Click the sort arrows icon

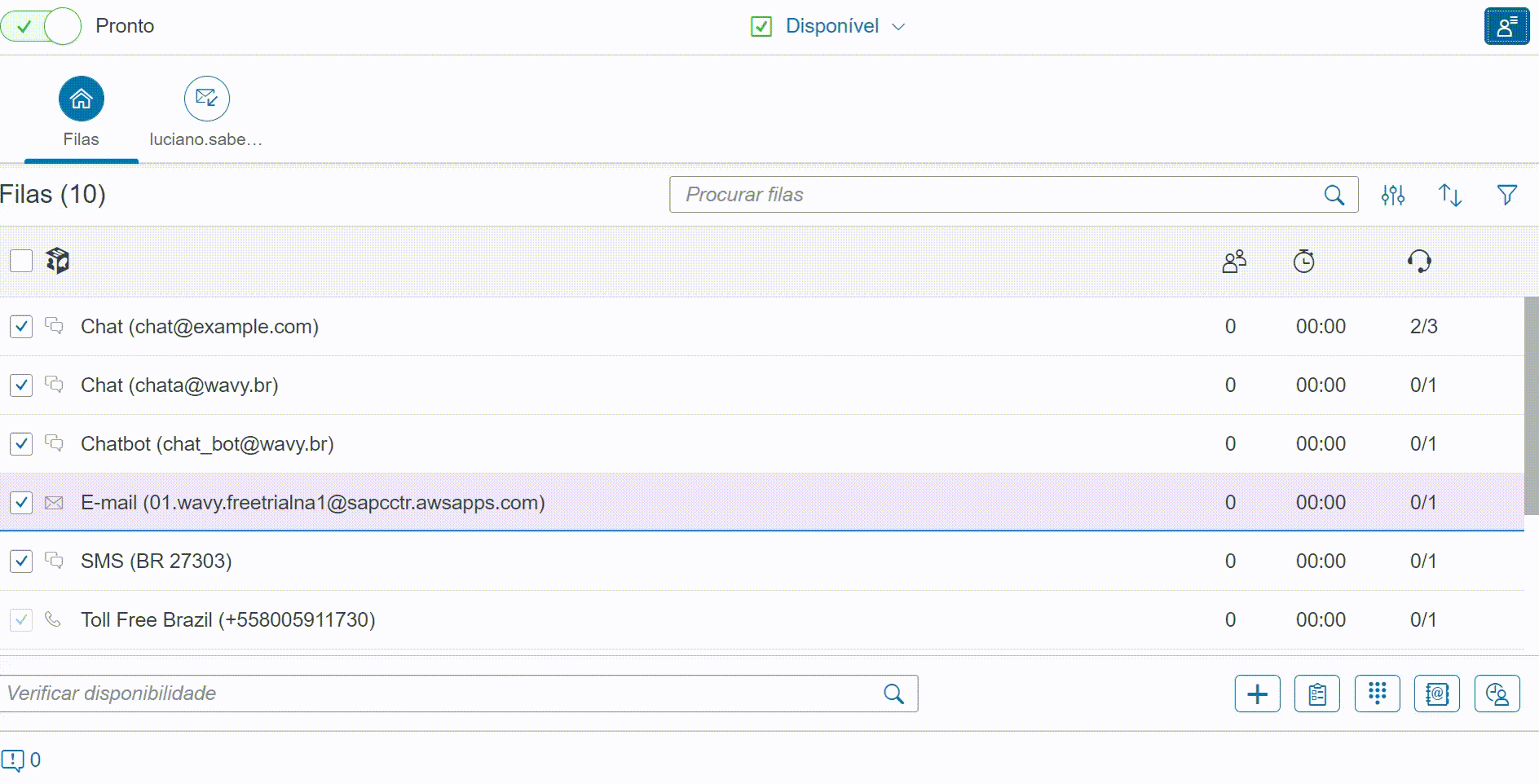[1449, 195]
